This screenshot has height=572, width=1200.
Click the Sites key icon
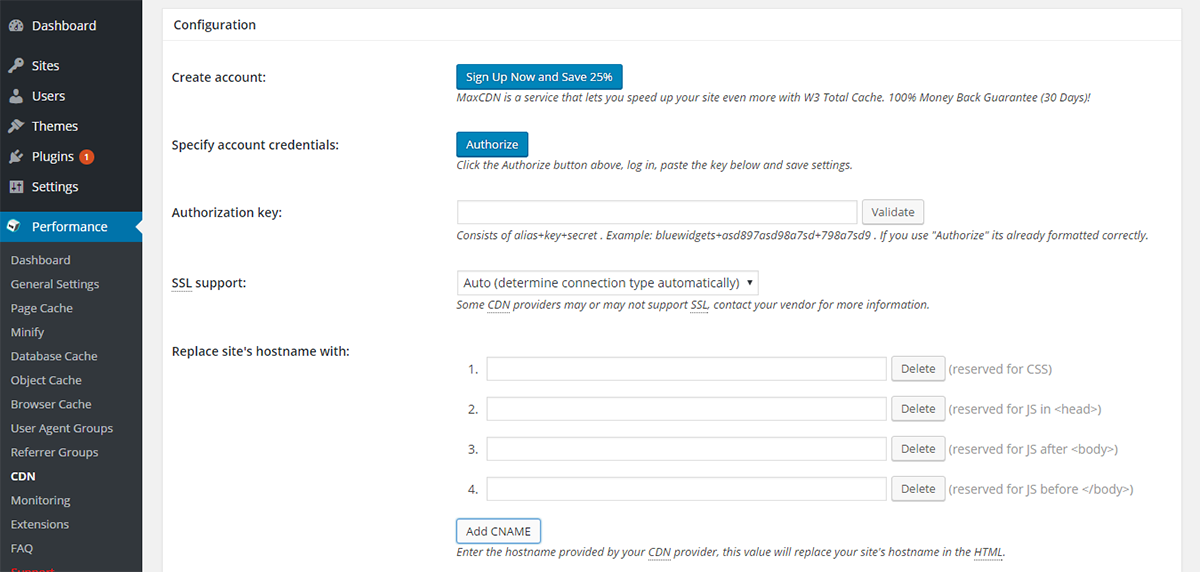point(15,66)
